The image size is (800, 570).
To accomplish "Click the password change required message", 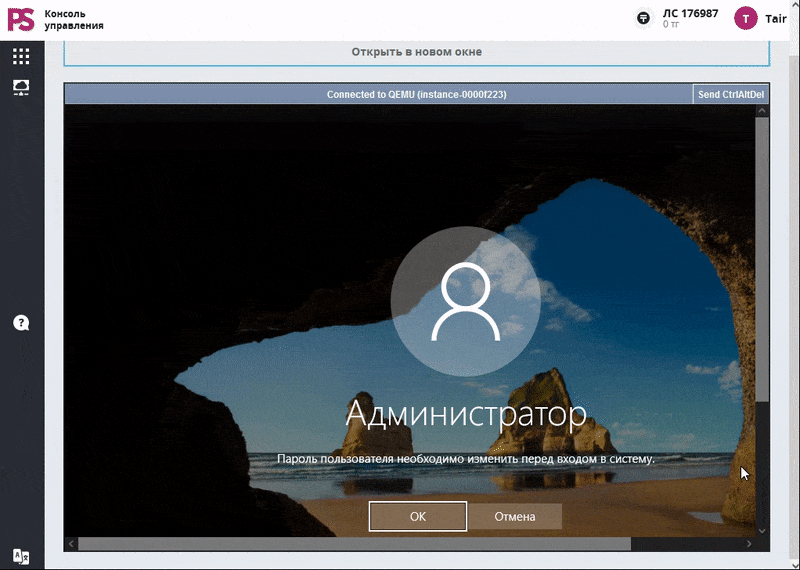I will (465, 459).
